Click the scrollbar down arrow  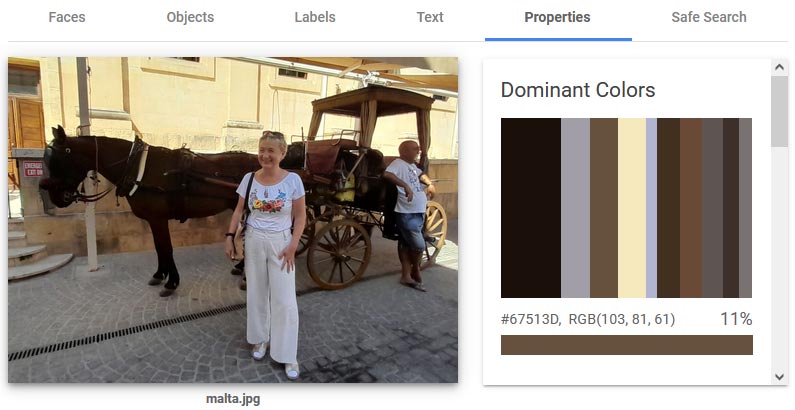pos(779,377)
